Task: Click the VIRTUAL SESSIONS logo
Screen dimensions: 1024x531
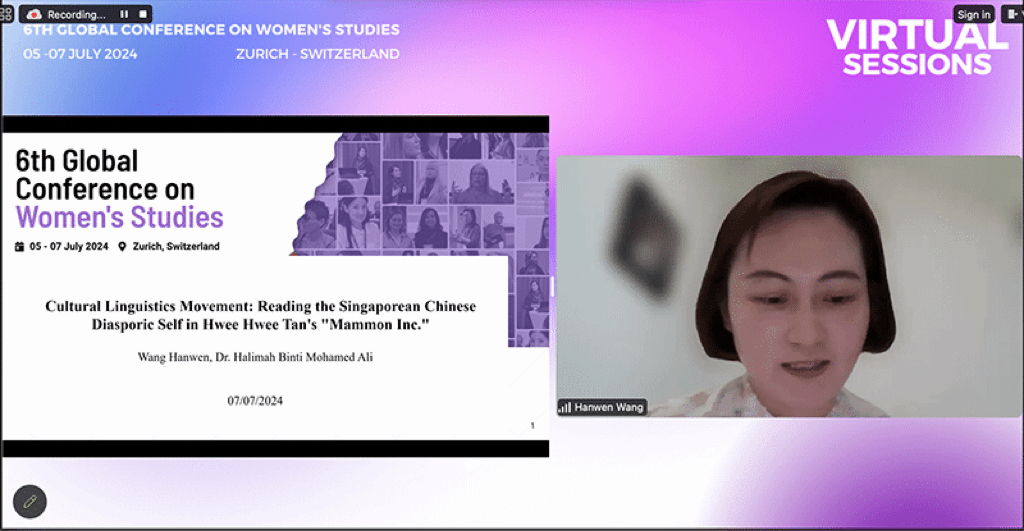Action: (x=916, y=48)
